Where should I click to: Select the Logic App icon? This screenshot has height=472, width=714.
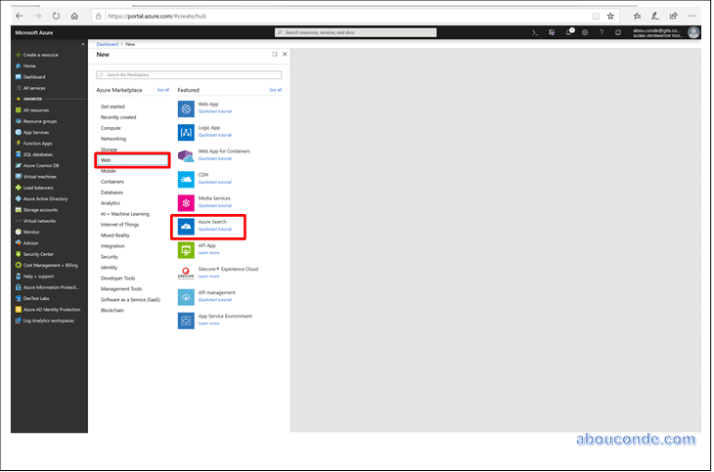coord(186,131)
